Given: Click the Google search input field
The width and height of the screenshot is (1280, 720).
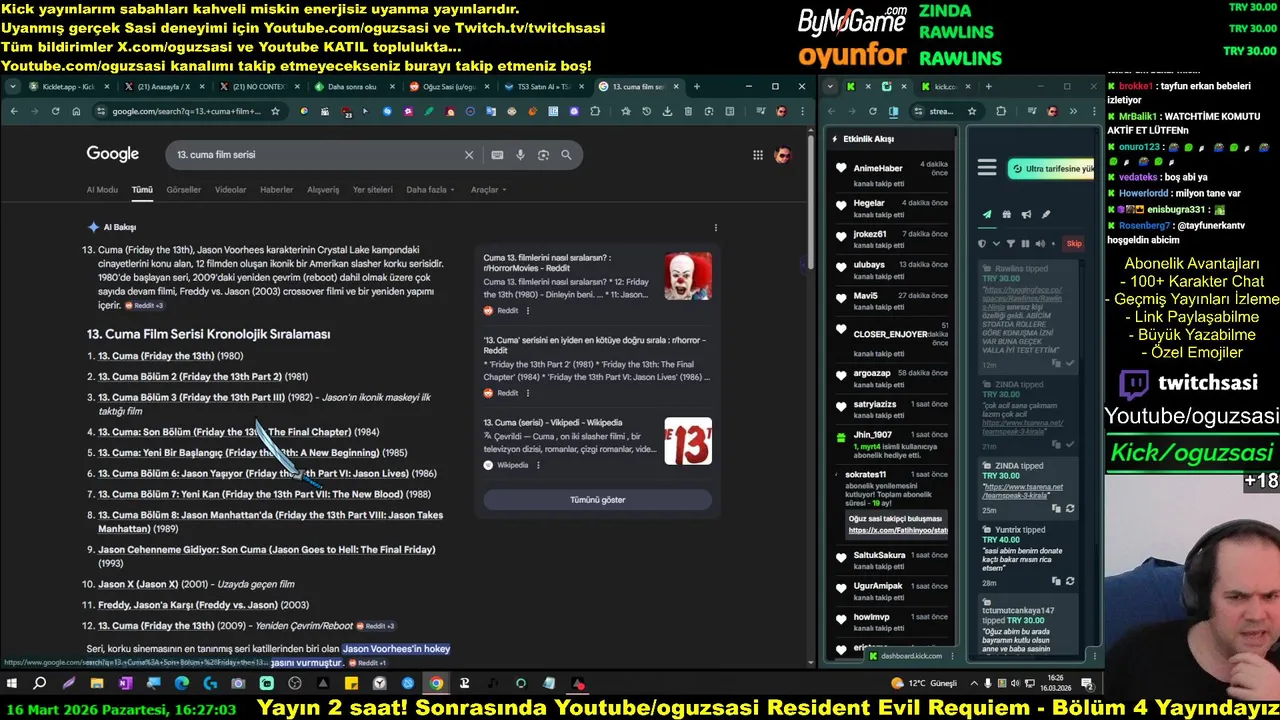Looking at the screenshot, I should (x=315, y=155).
